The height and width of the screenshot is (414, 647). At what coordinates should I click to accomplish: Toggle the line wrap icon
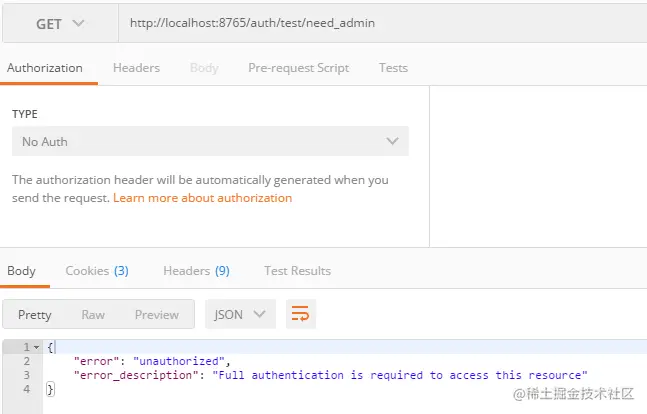pyautogui.click(x=301, y=314)
